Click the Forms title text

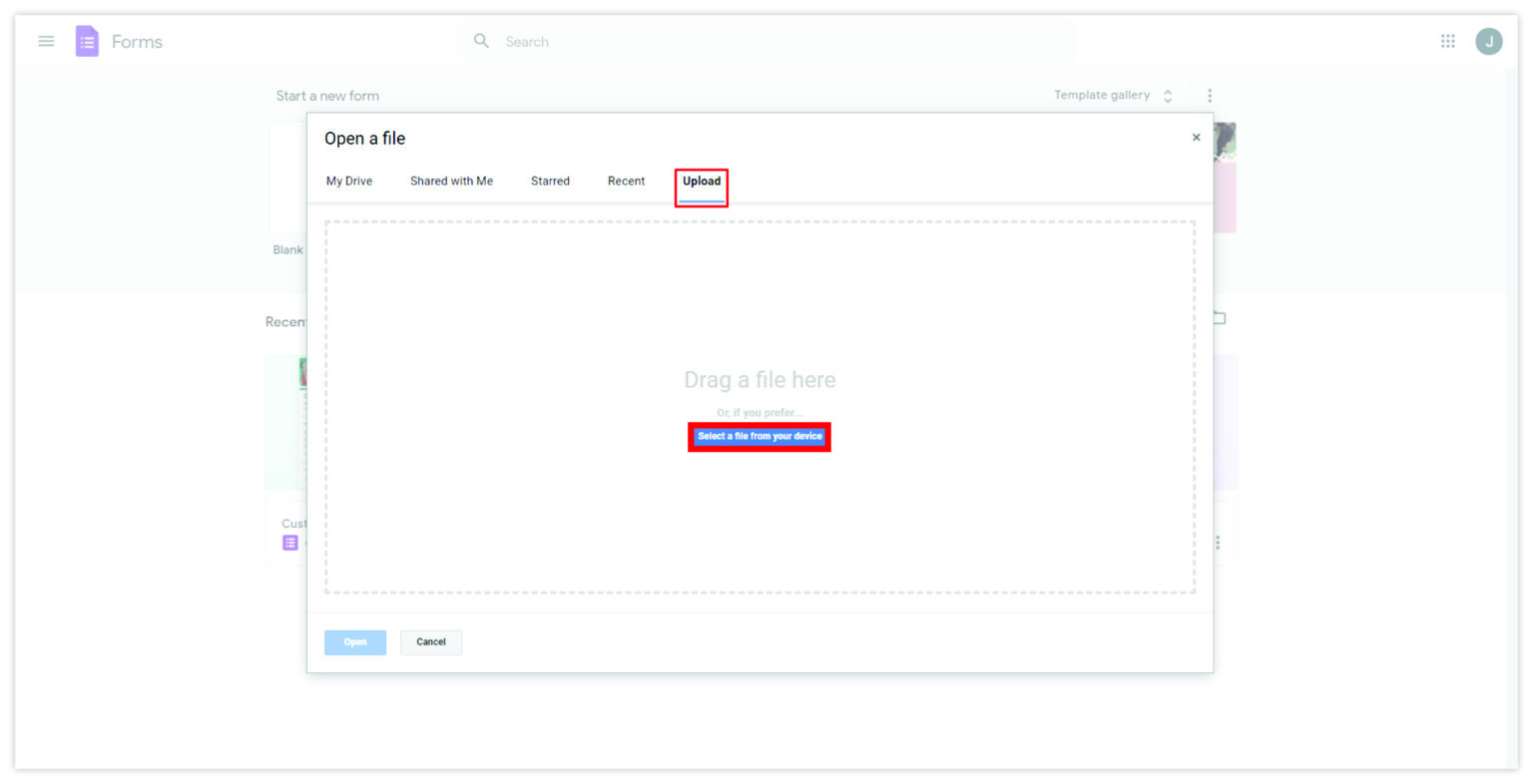pyautogui.click(x=137, y=42)
